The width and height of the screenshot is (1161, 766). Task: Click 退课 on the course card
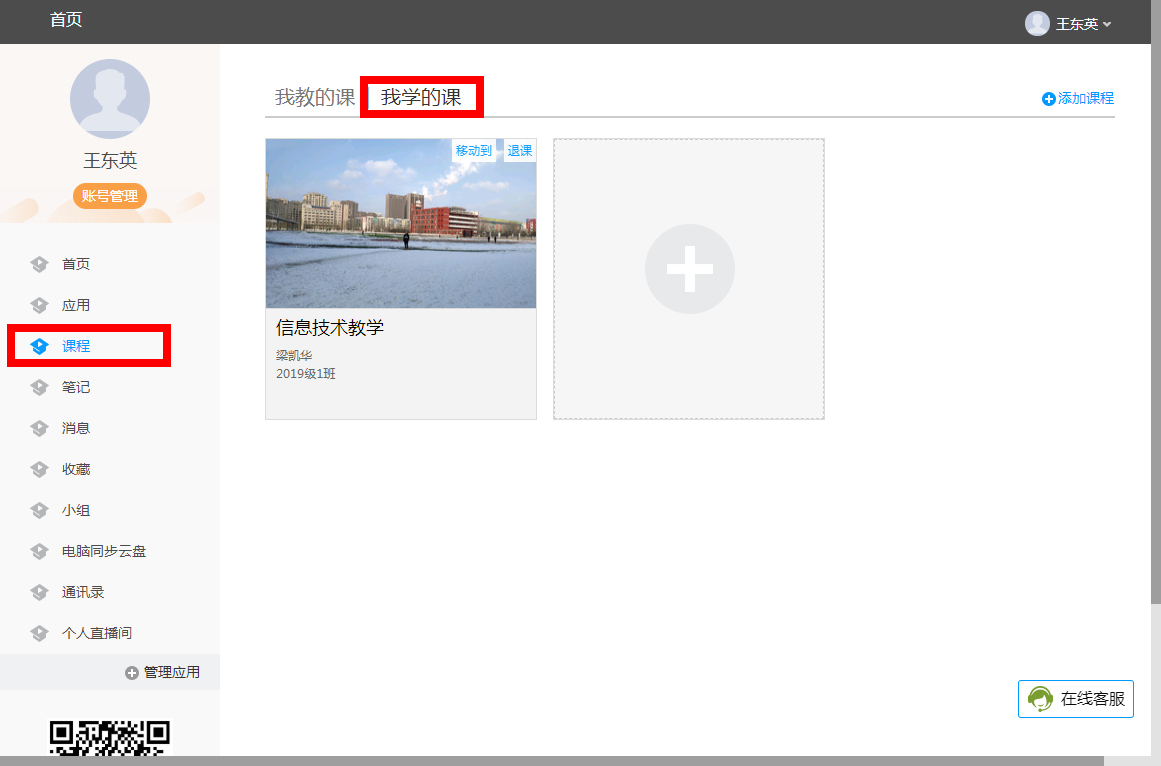(520, 150)
